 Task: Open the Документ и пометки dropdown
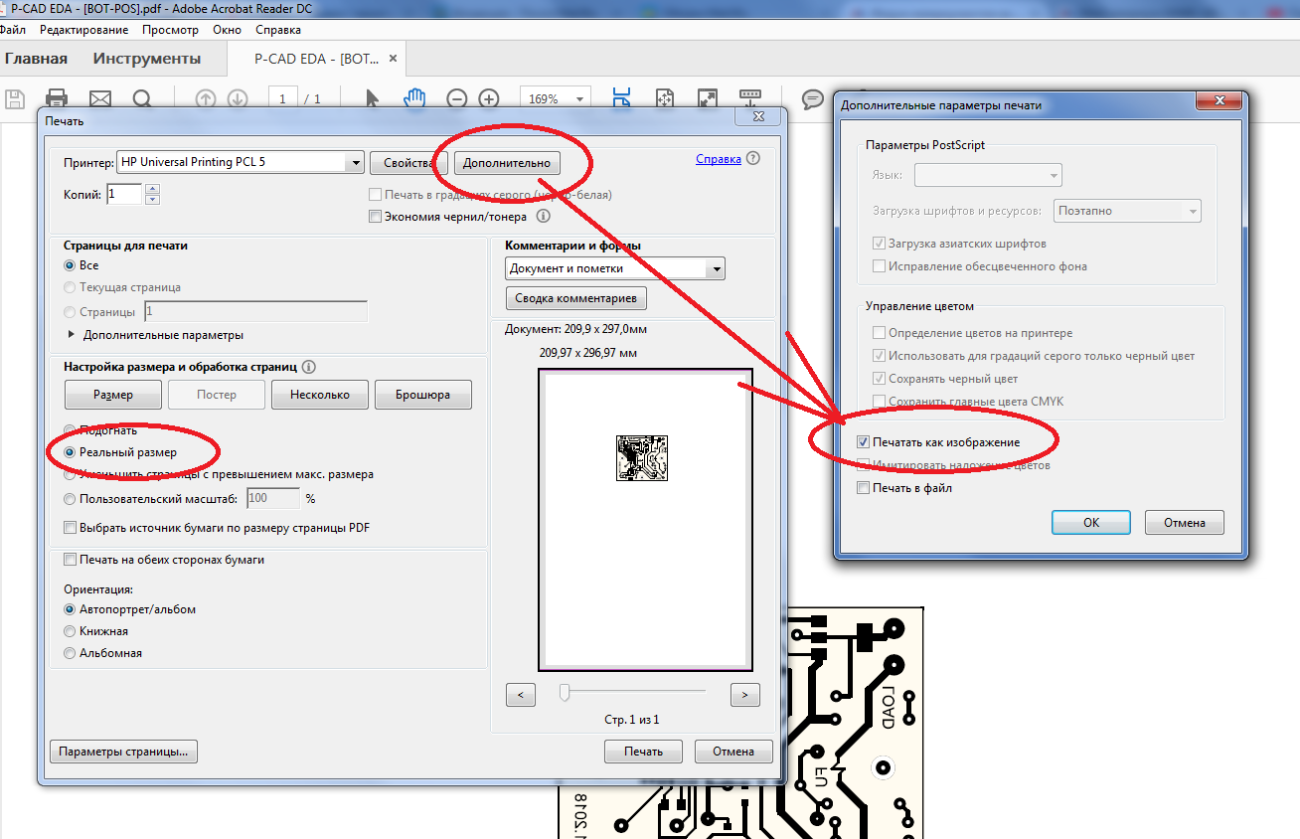pos(715,268)
